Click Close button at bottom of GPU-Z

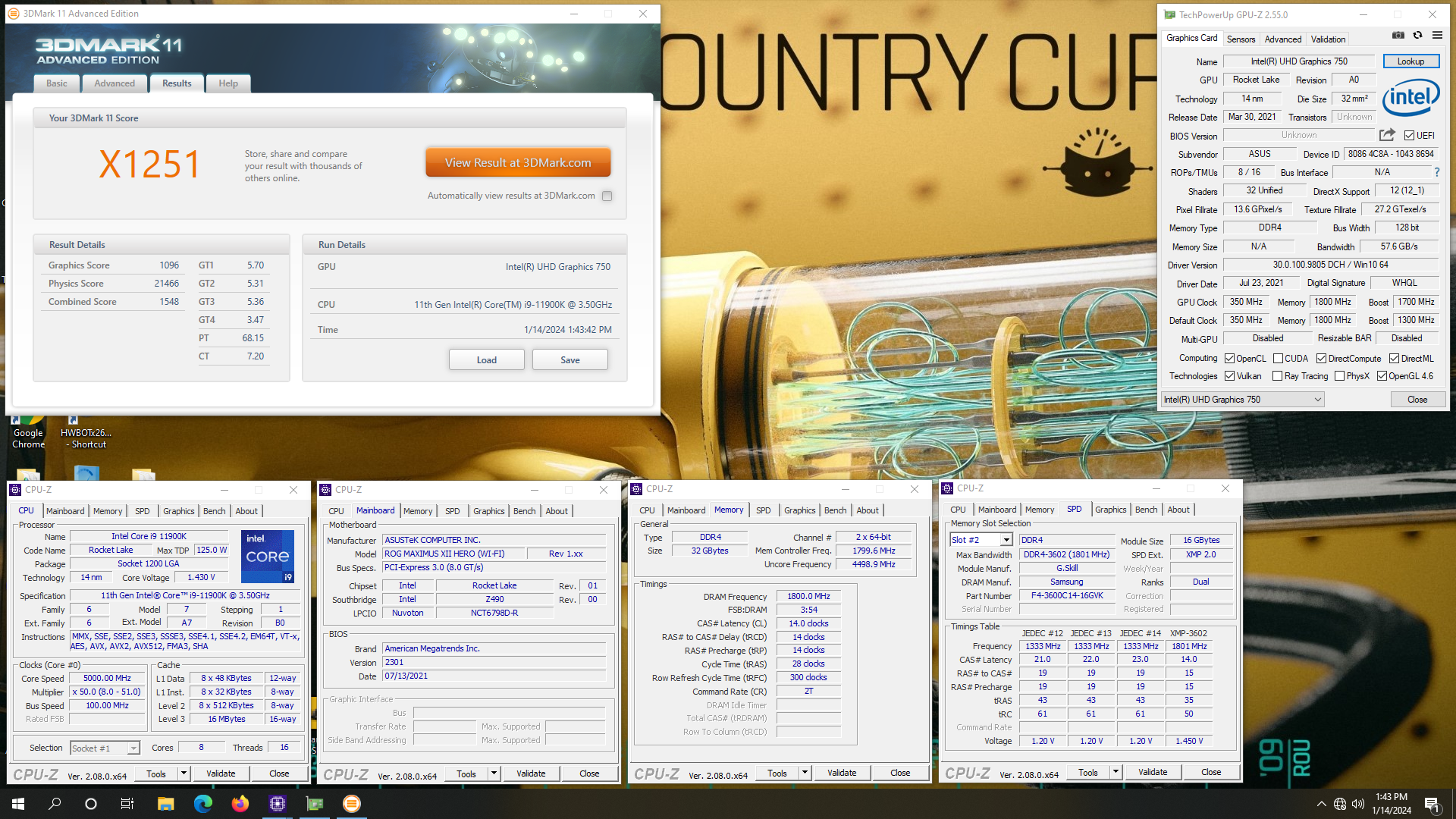(x=1417, y=400)
